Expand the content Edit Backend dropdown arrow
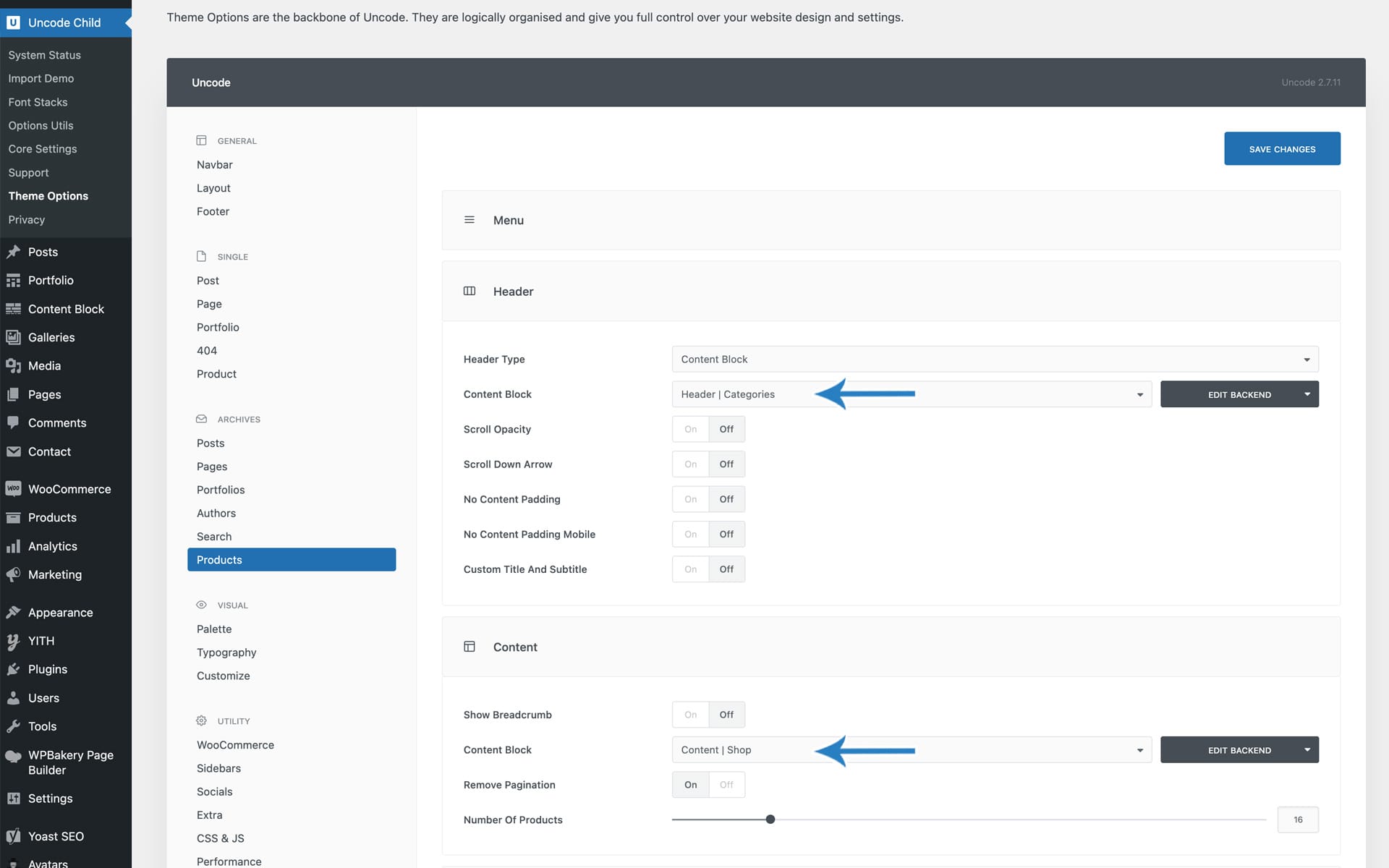Image resolution: width=1389 pixels, height=868 pixels. click(1307, 750)
